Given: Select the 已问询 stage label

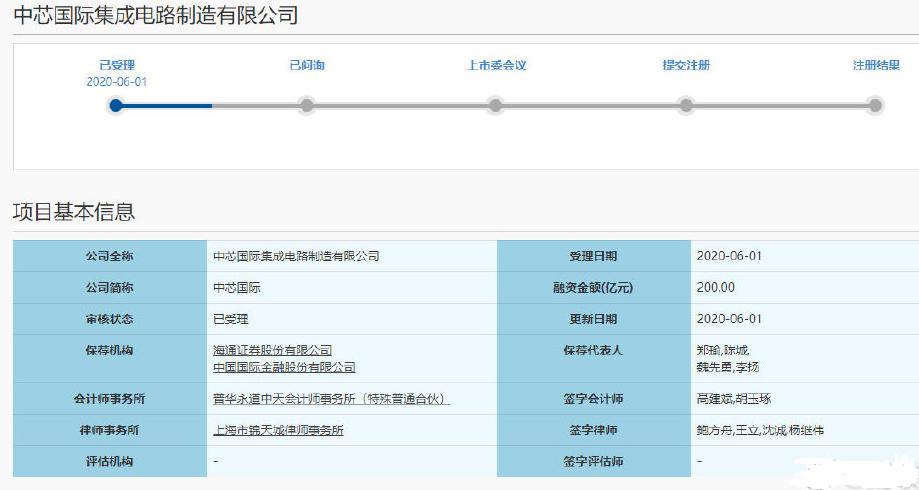Looking at the screenshot, I should tap(307, 65).
